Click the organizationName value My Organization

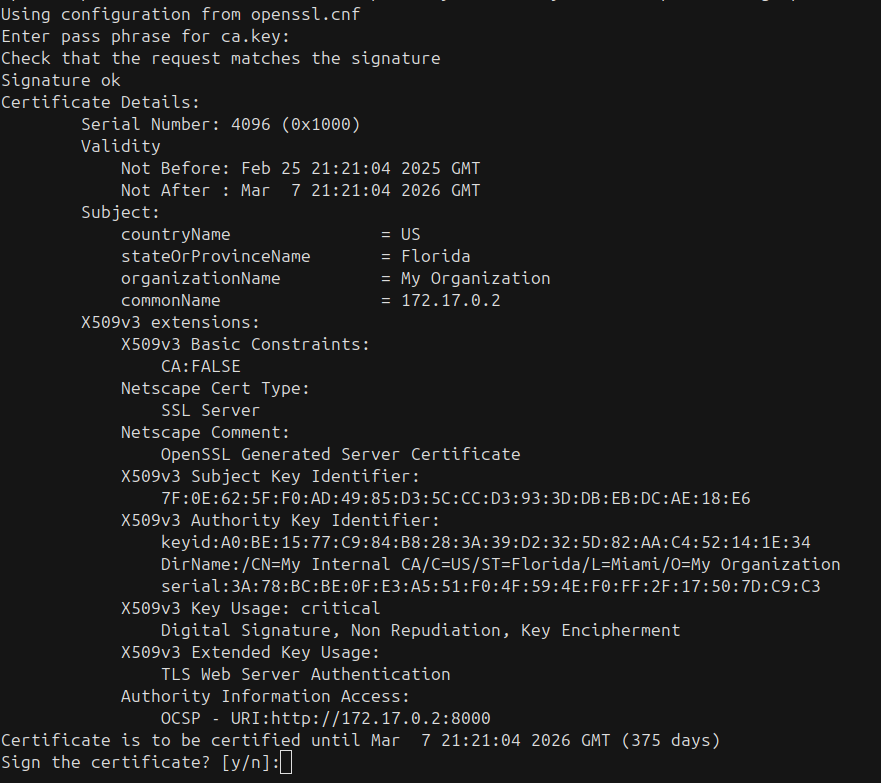(x=475, y=278)
